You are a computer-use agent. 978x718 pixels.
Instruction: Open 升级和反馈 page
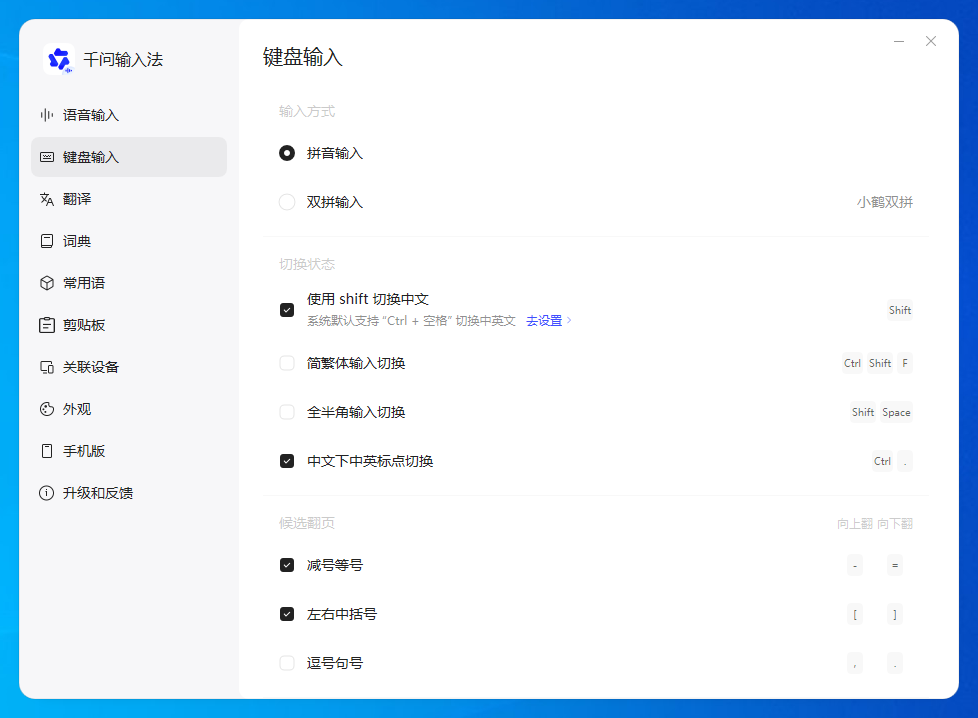pyautogui.click(x=129, y=493)
